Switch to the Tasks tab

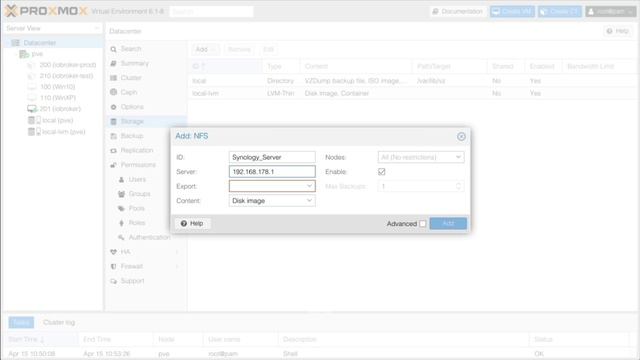pyautogui.click(x=21, y=322)
